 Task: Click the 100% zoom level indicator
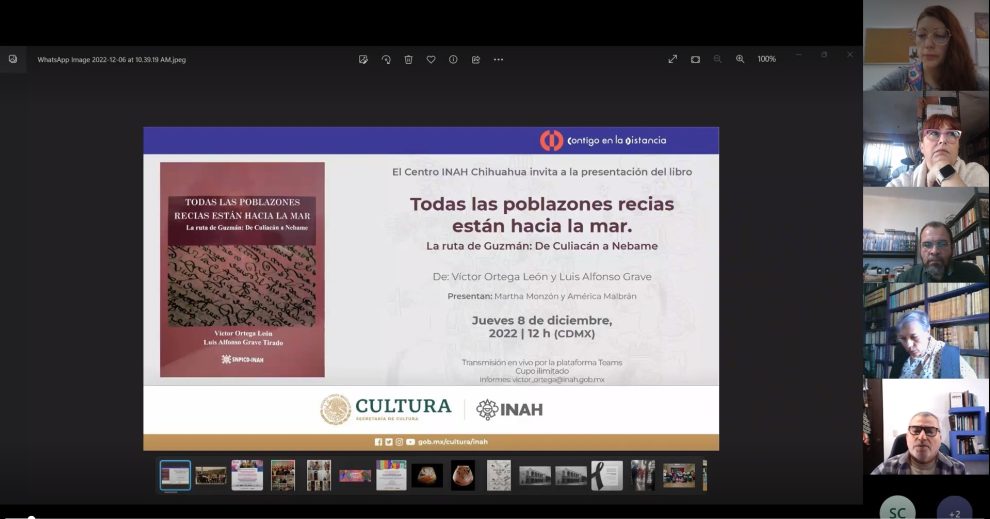click(x=766, y=60)
